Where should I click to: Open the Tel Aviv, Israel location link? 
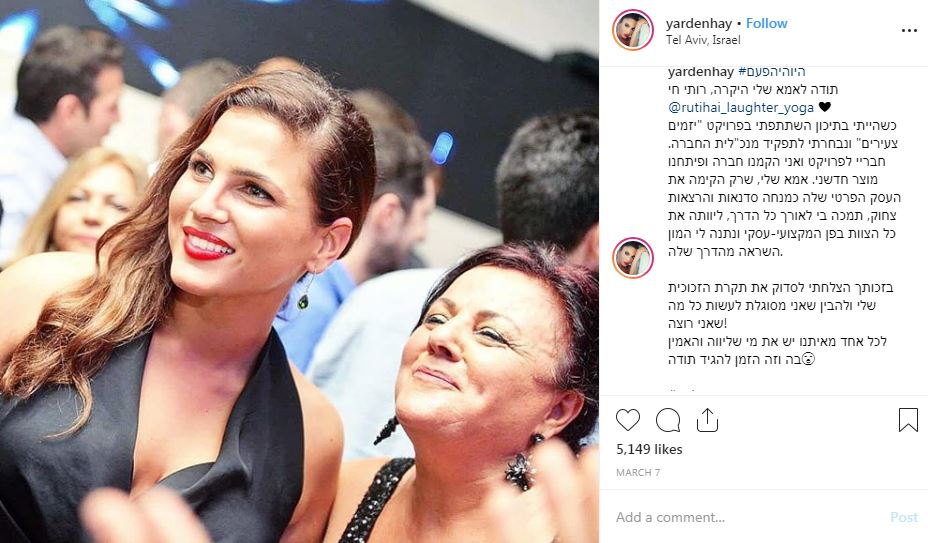pyautogui.click(x=703, y=40)
